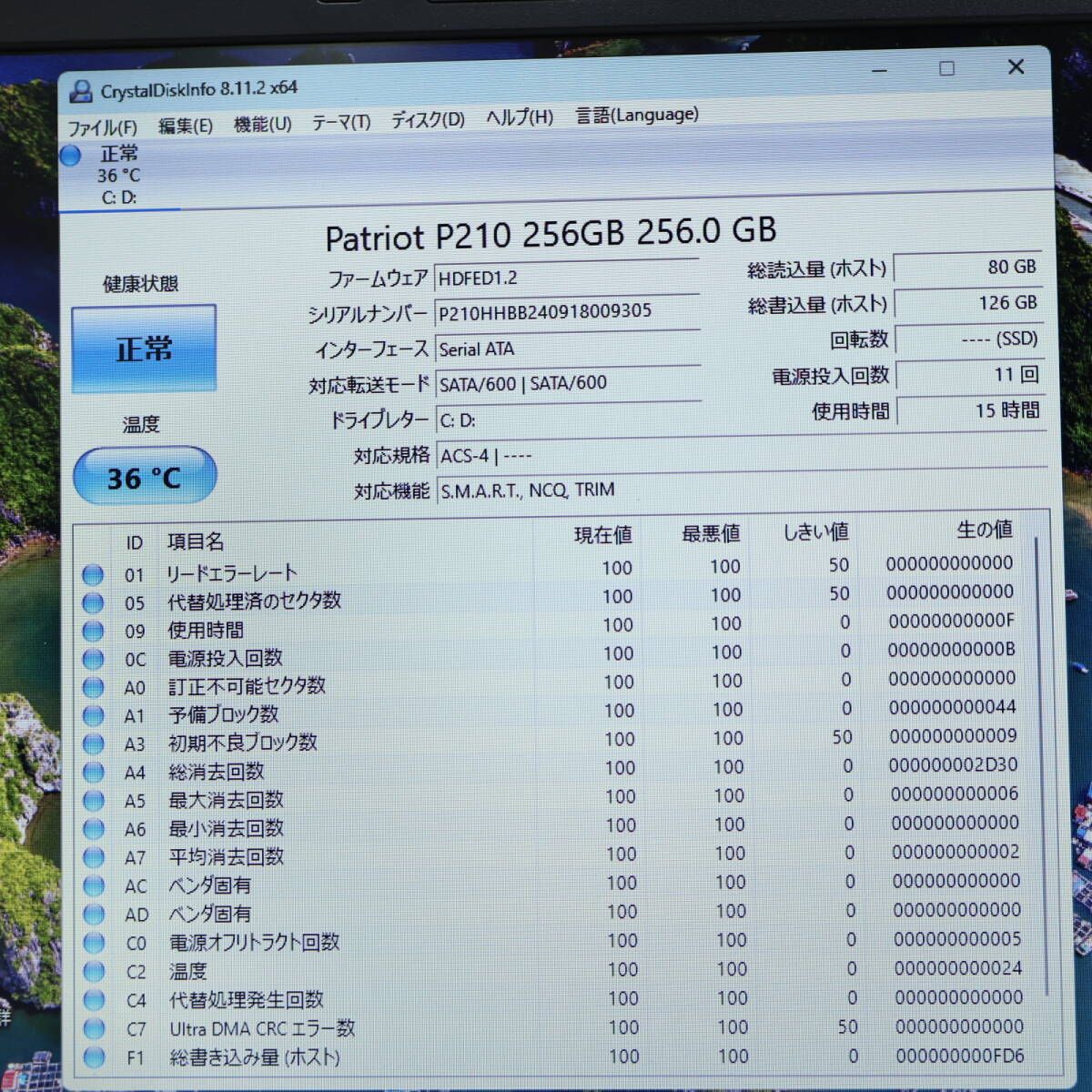Open the 編集(E) menu
The image size is (1092, 1092).
pyautogui.click(x=185, y=126)
